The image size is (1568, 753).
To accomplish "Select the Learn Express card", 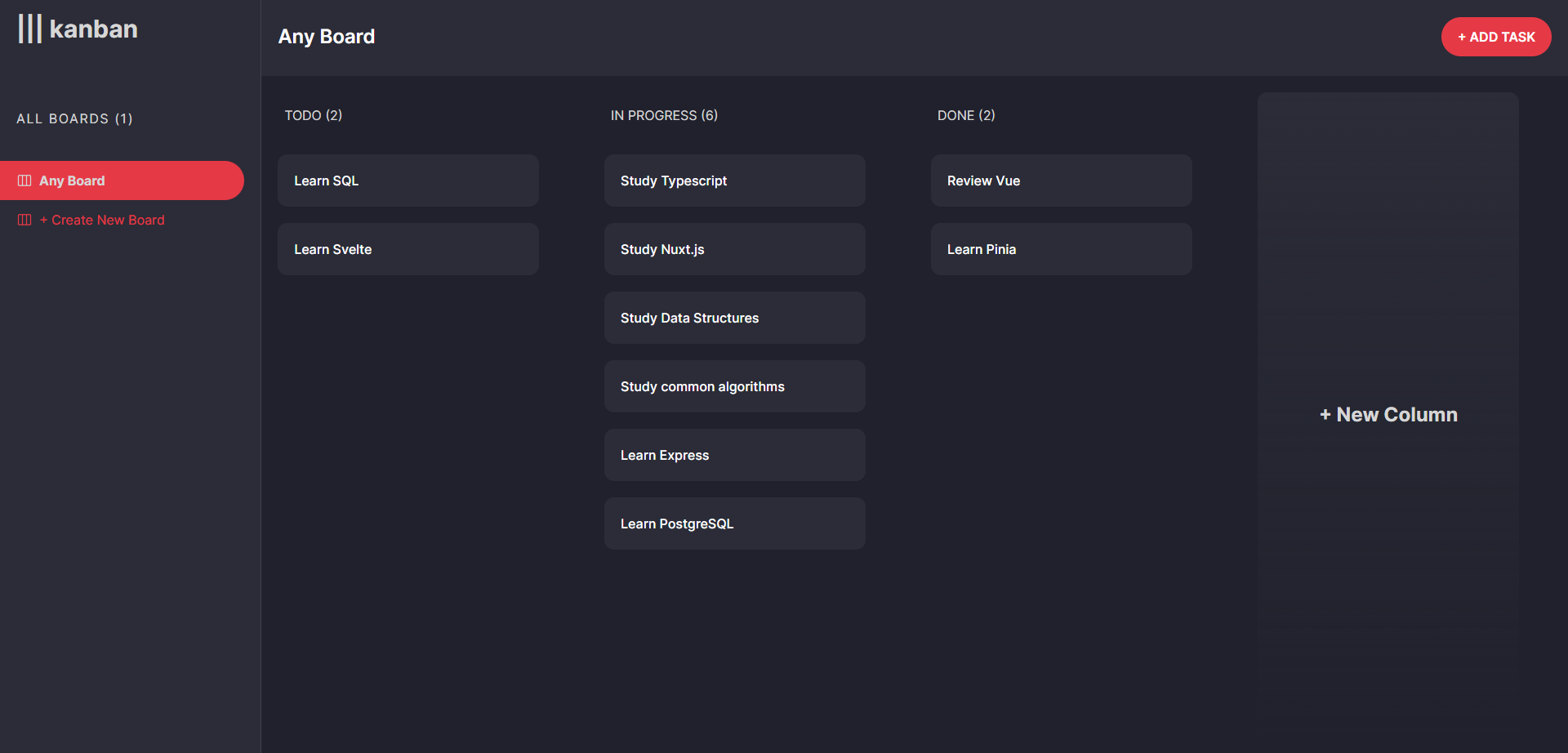I will (x=734, y=455).
